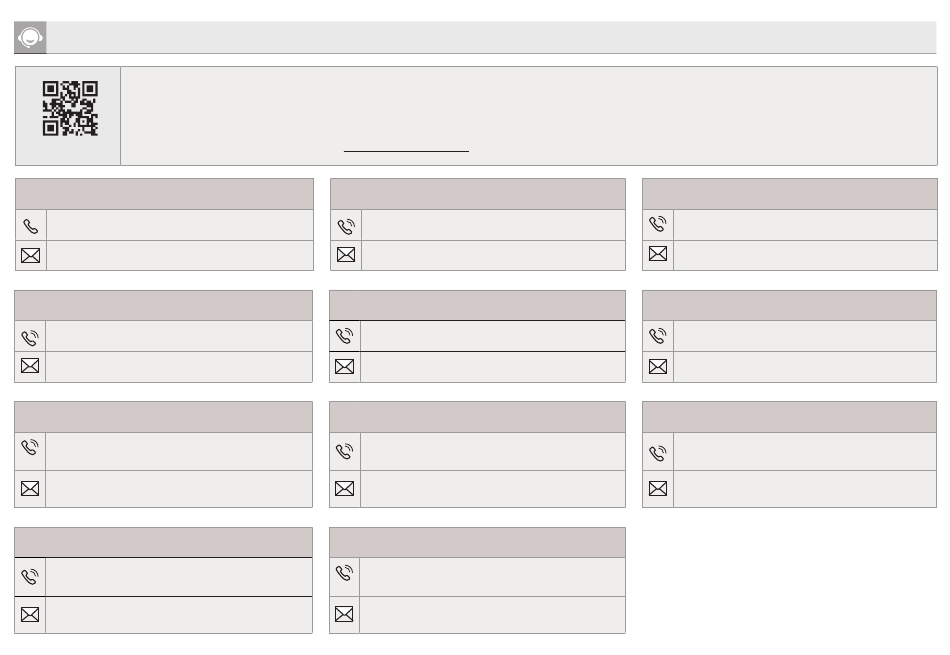Click the plain phone handset icon without sound waves

(x=30, y=226)
